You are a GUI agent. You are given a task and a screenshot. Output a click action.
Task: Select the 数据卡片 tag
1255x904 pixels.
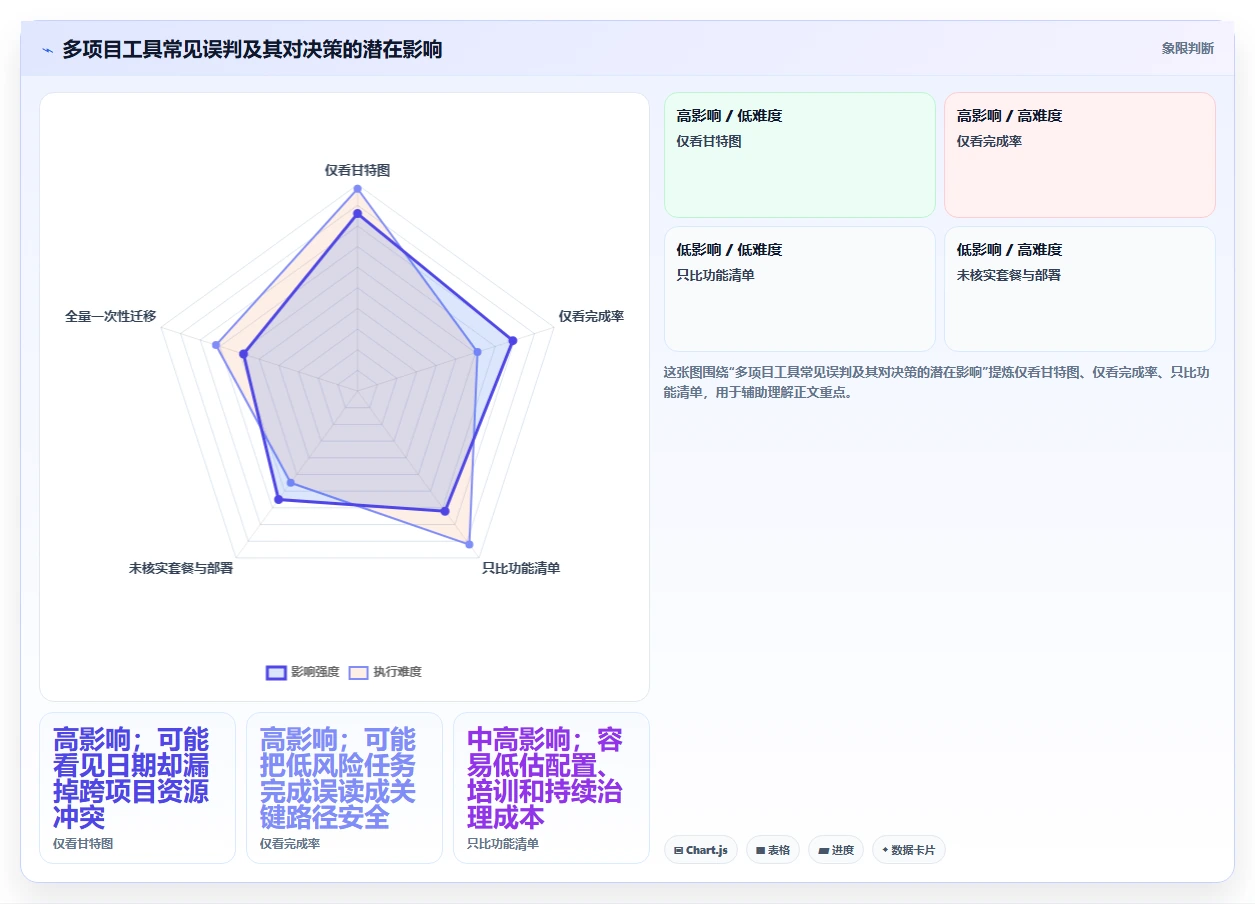[x=909, y=850]
